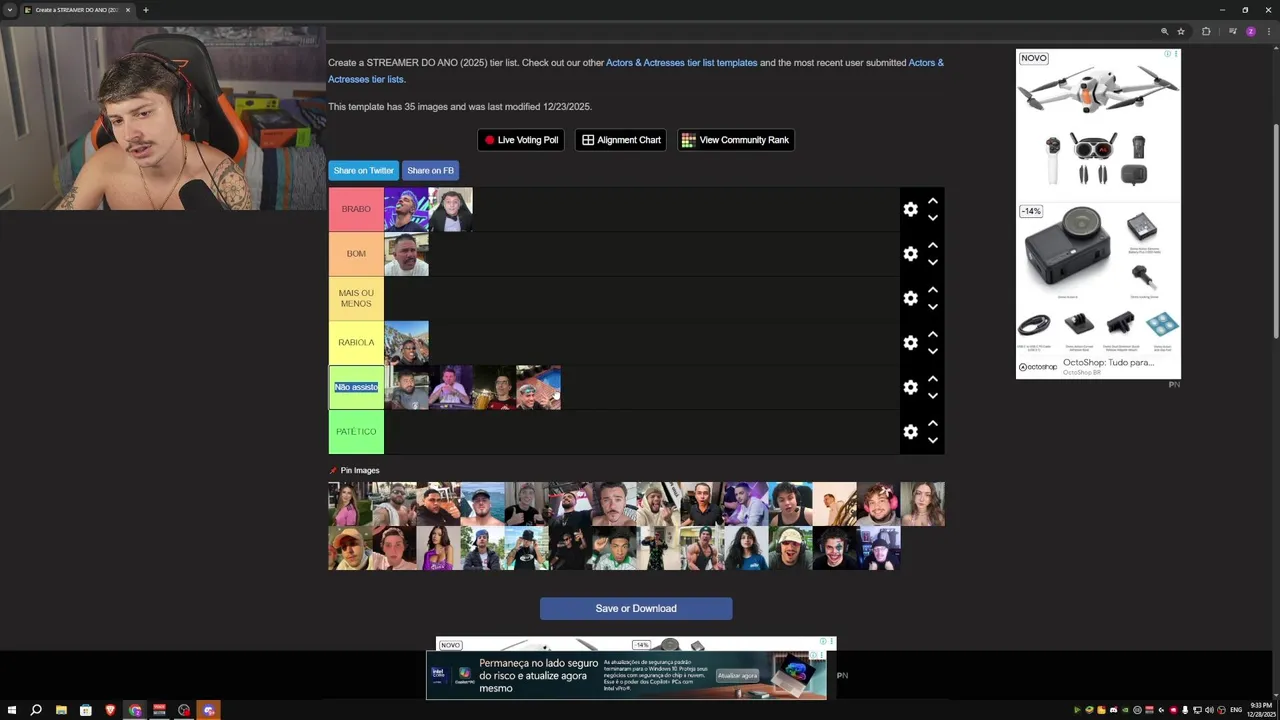Bookmark this page with star icon
Screen dimensions: 1280x720
[x=1181, y=31]
